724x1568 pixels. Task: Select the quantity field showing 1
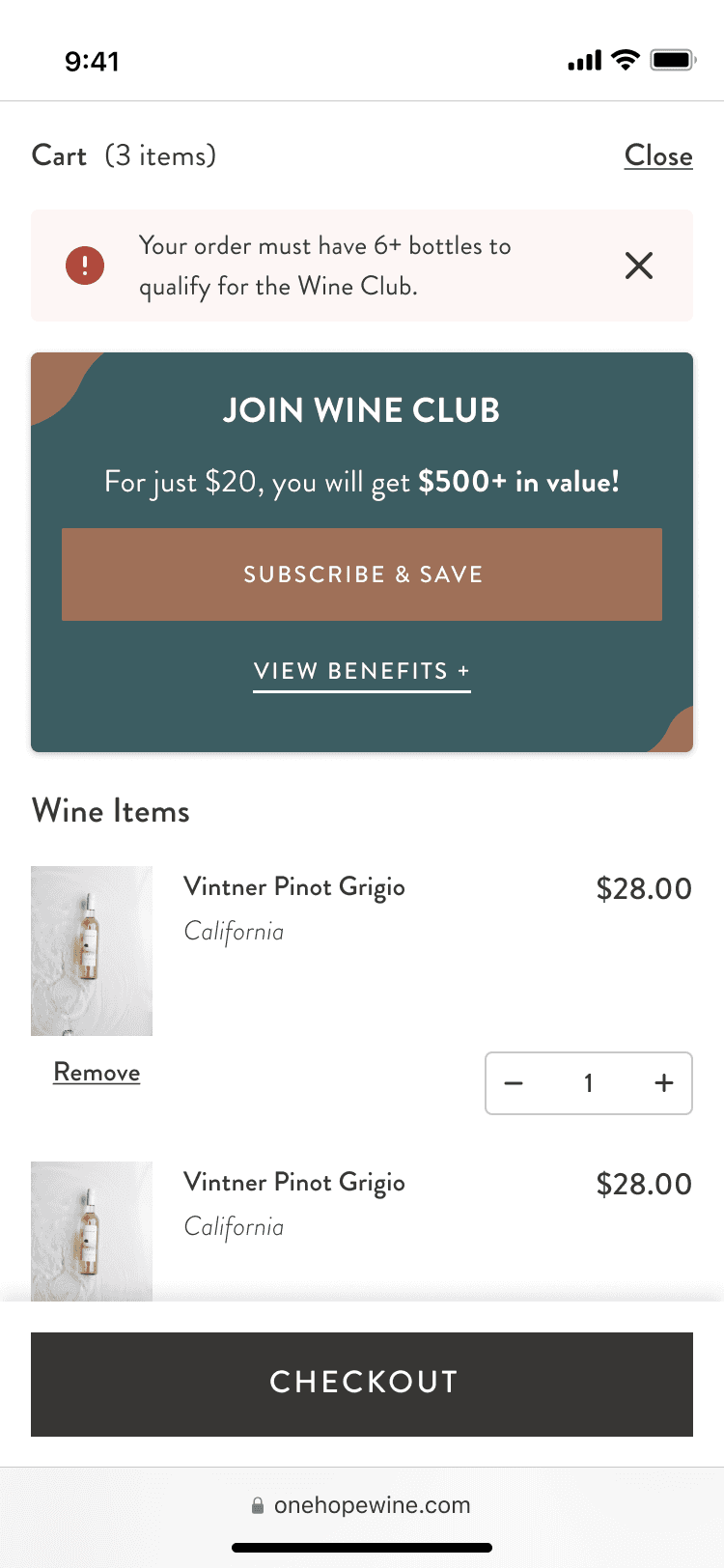click(x=588, y=1083)
